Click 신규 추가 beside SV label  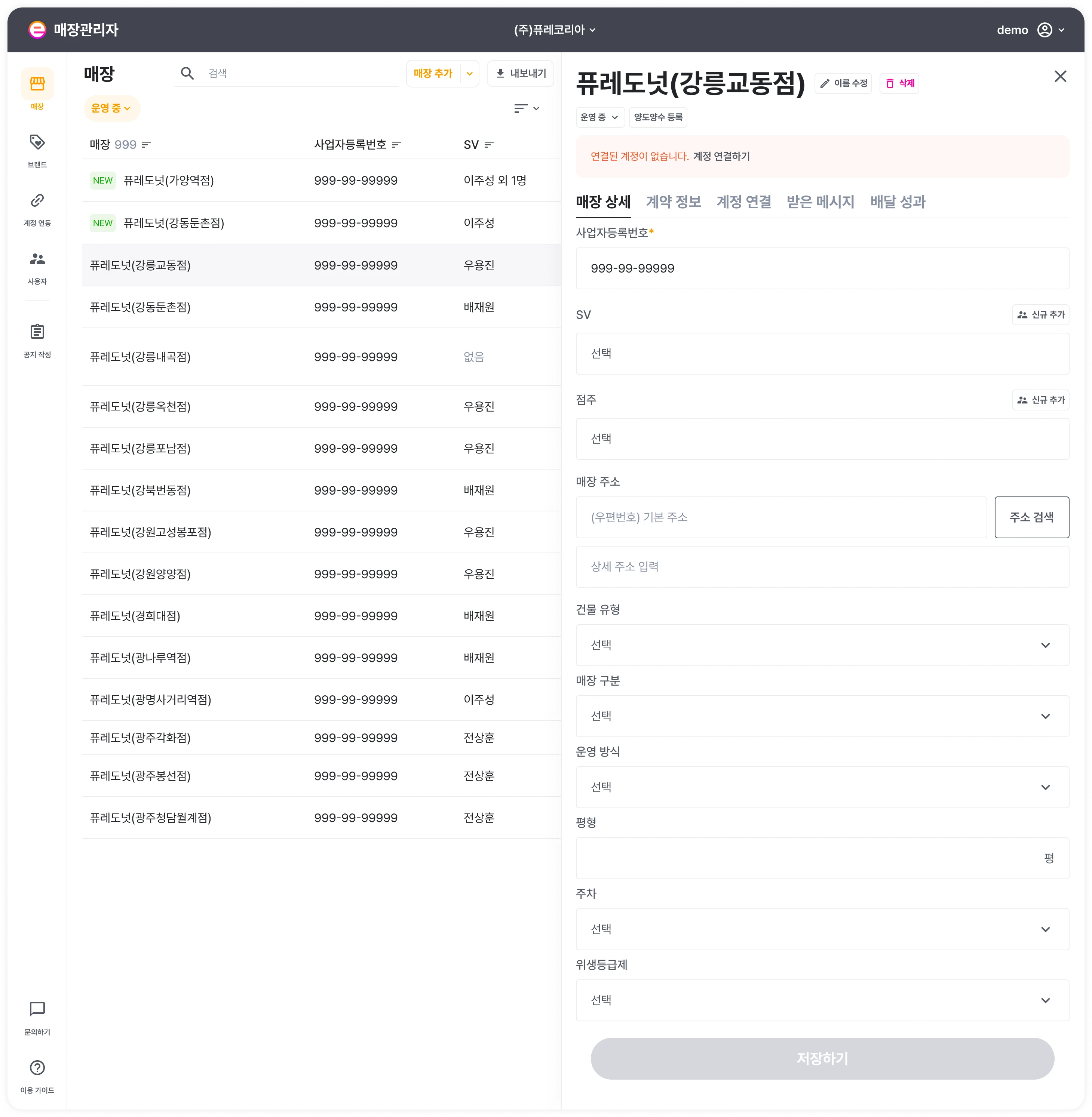click(1040, 314)
